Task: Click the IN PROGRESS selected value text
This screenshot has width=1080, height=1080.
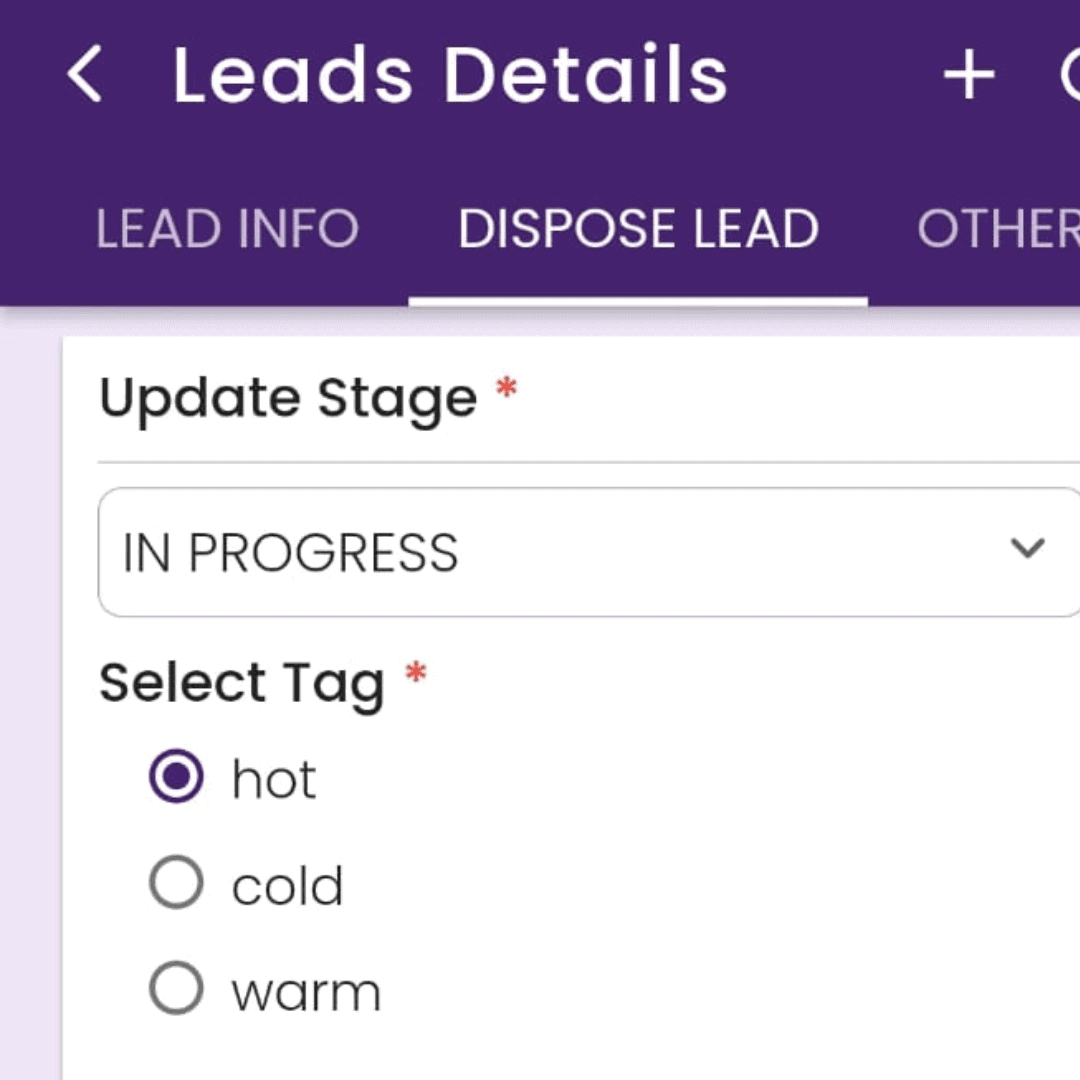Action: coord(290,553)
